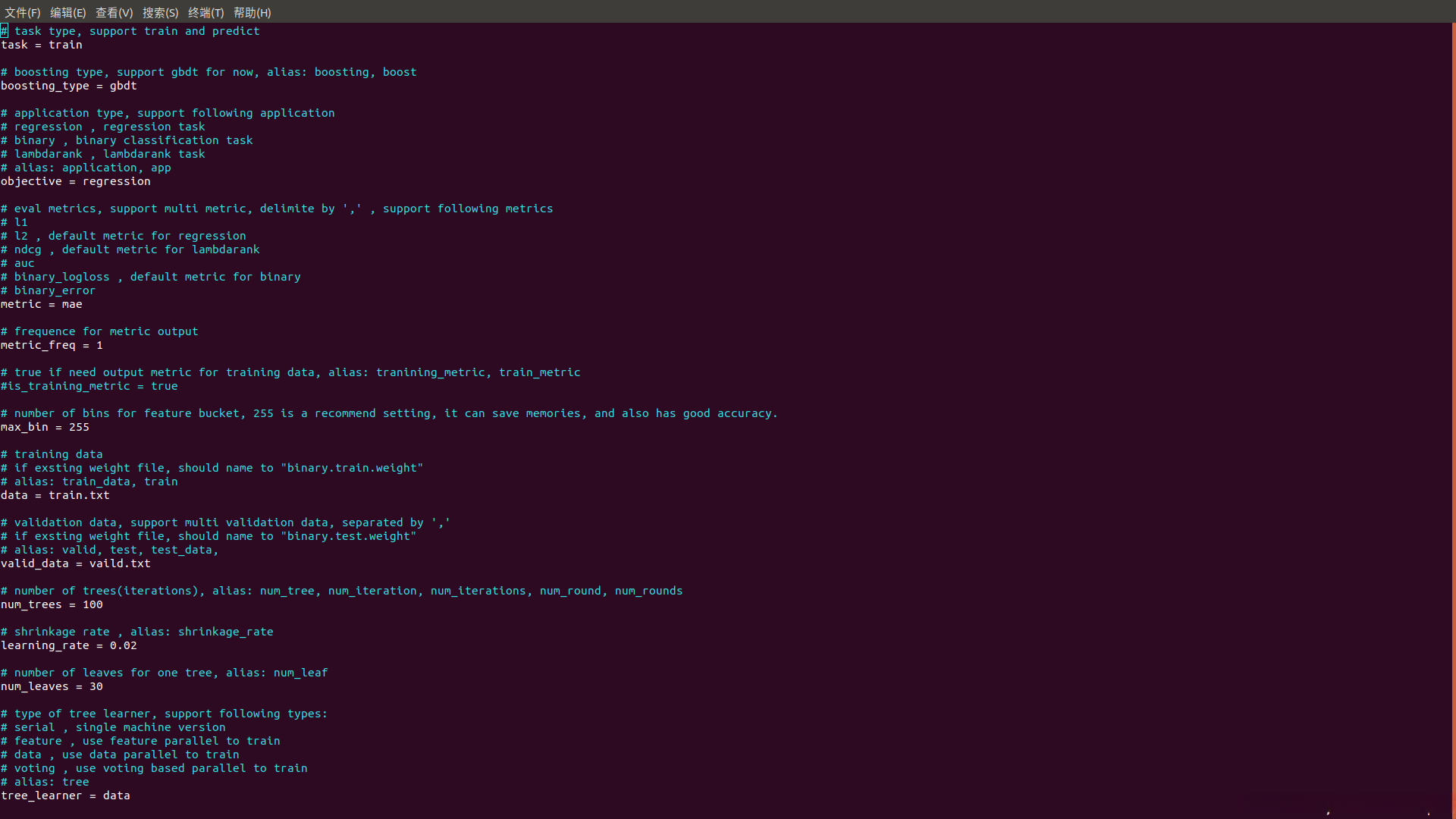The width and height of the screenshot is (1456, 819).
Task: Click the 'boosting_type = gbdt' line
Action: (68, 86)
